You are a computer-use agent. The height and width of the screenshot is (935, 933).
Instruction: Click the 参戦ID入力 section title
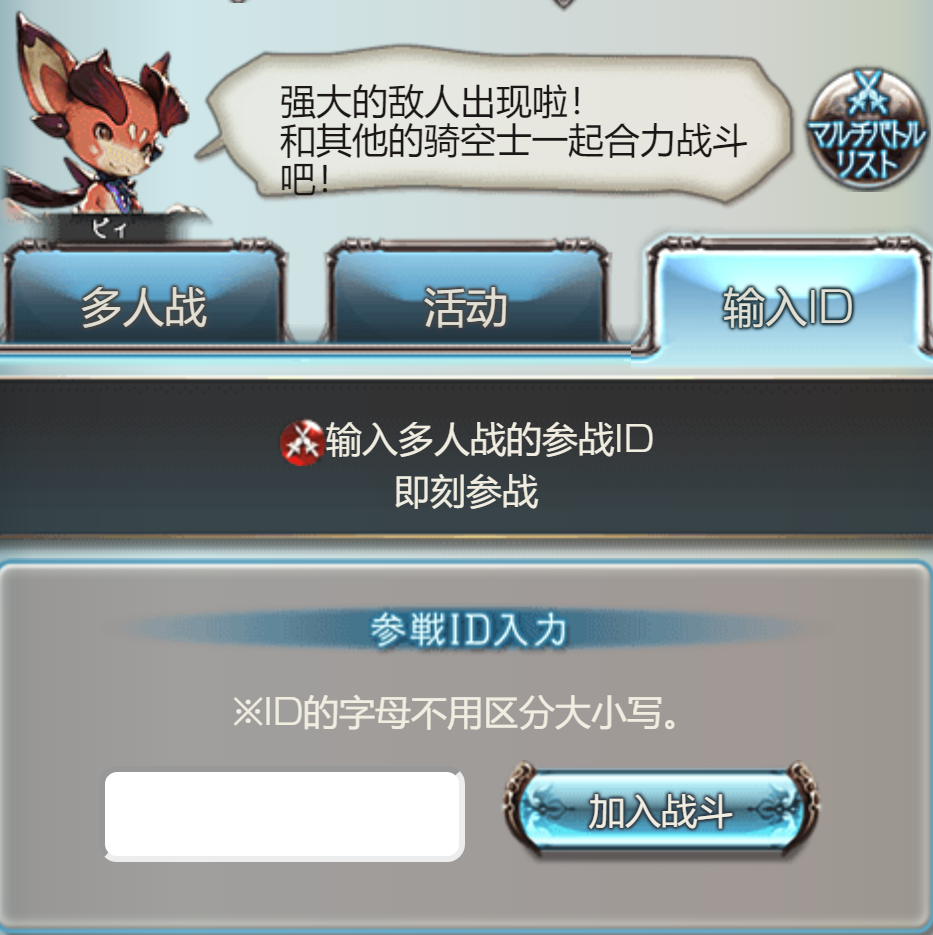point(467,630)
